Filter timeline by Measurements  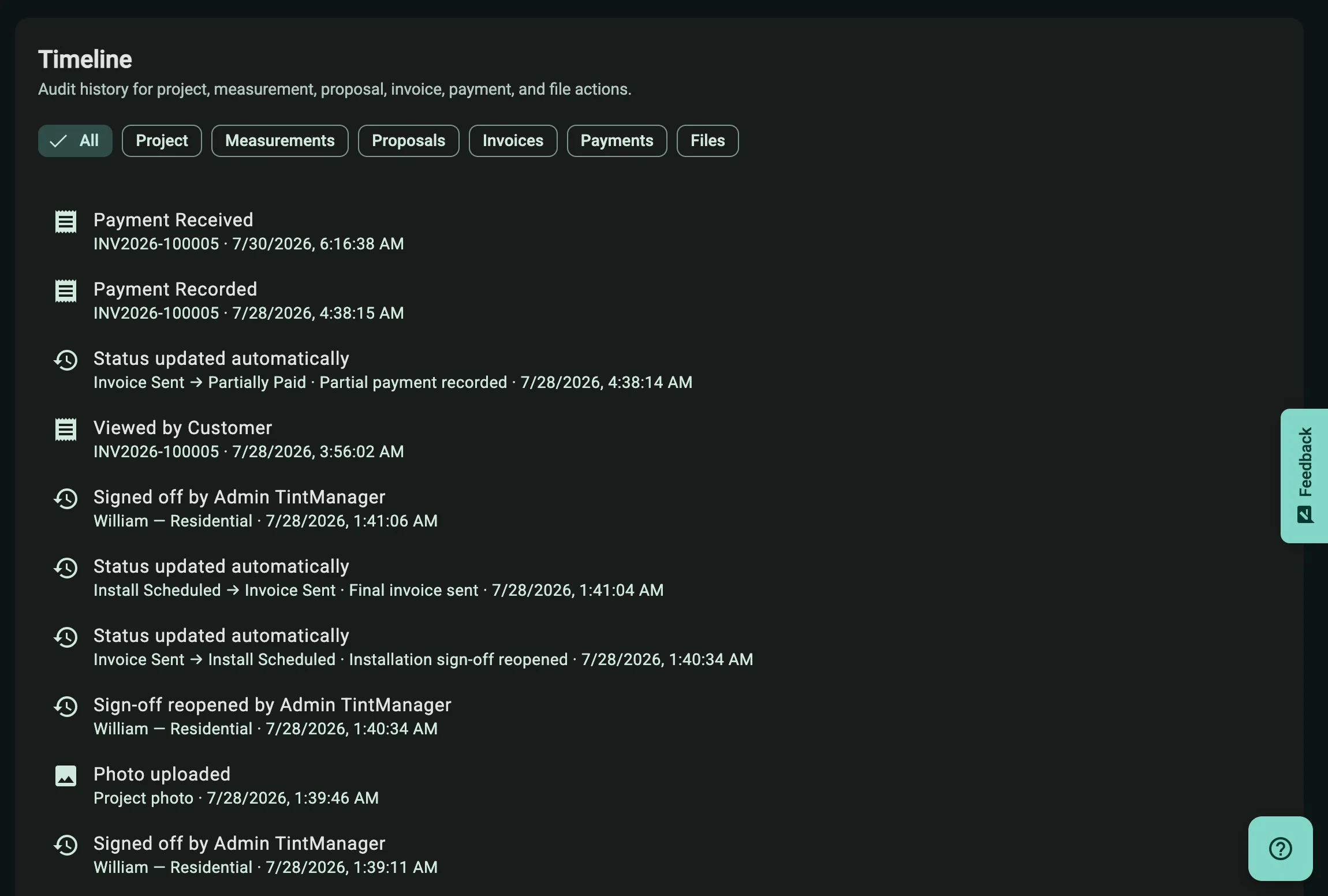(x=280, y=141)
